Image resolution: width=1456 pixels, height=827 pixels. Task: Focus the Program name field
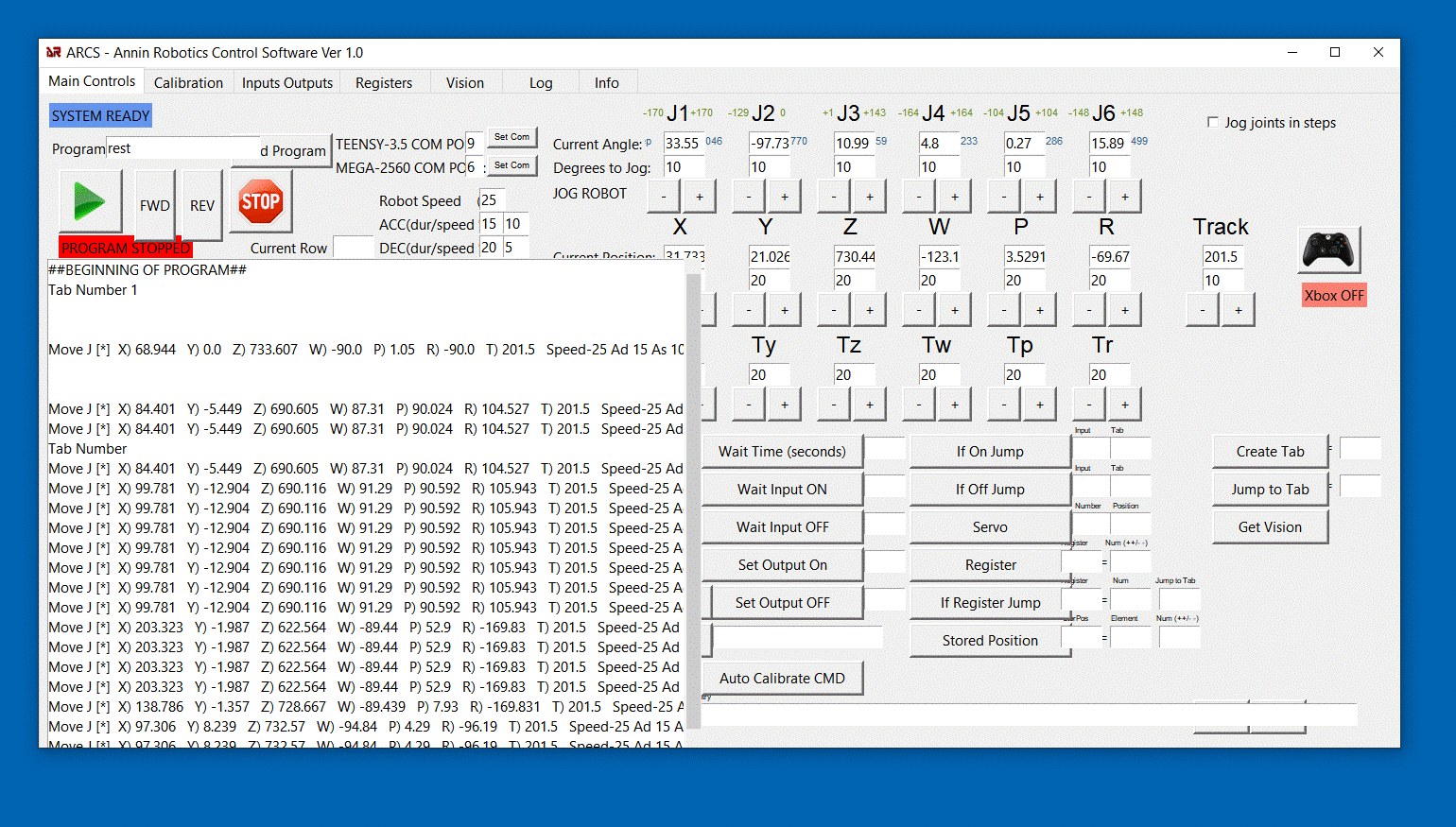pos(182,148)
